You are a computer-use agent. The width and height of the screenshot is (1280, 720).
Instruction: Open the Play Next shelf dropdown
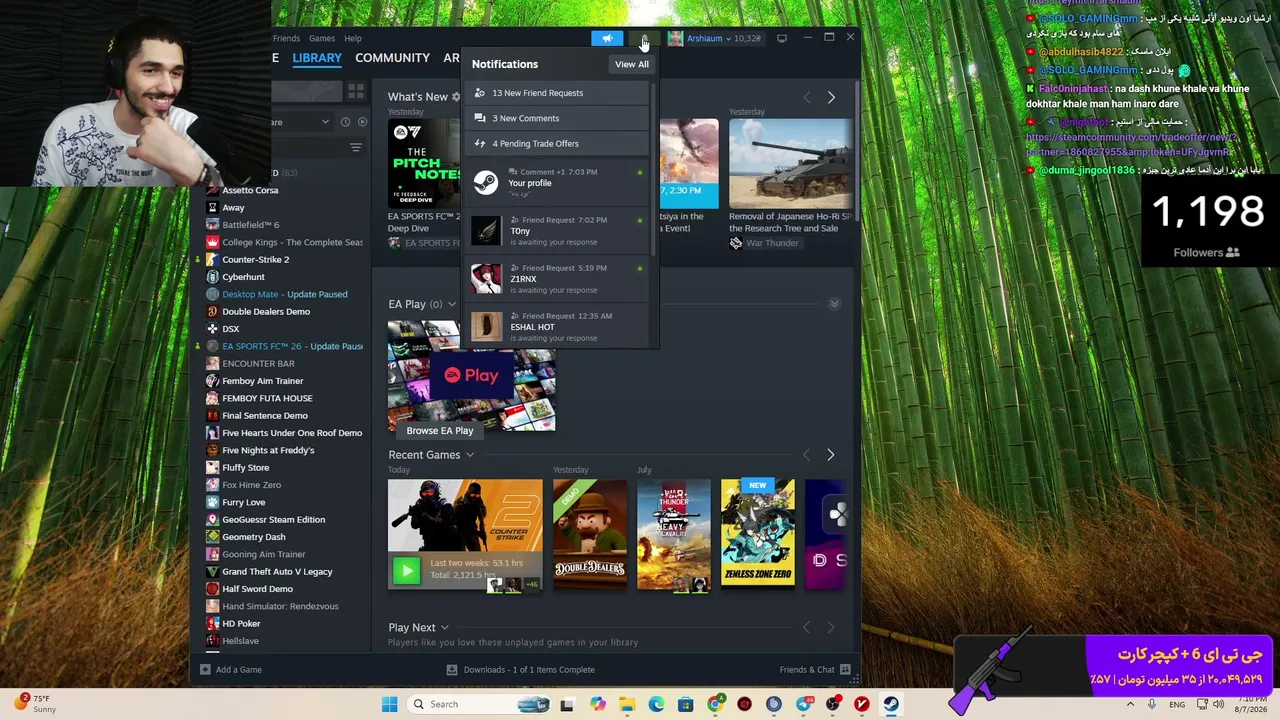pos(444,628)
